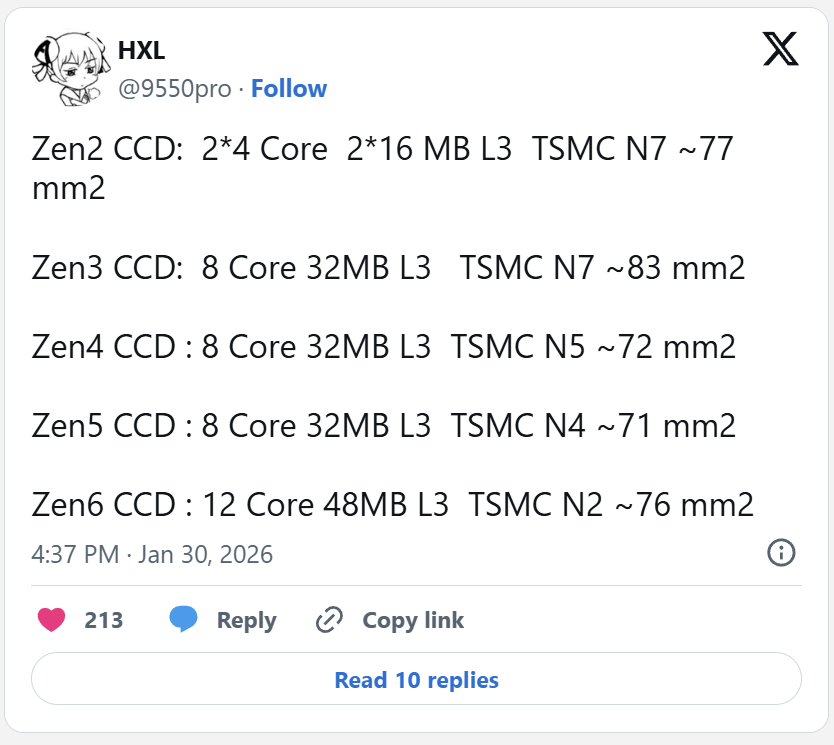Open the @9550pro handle link

(x=175, y=89)
